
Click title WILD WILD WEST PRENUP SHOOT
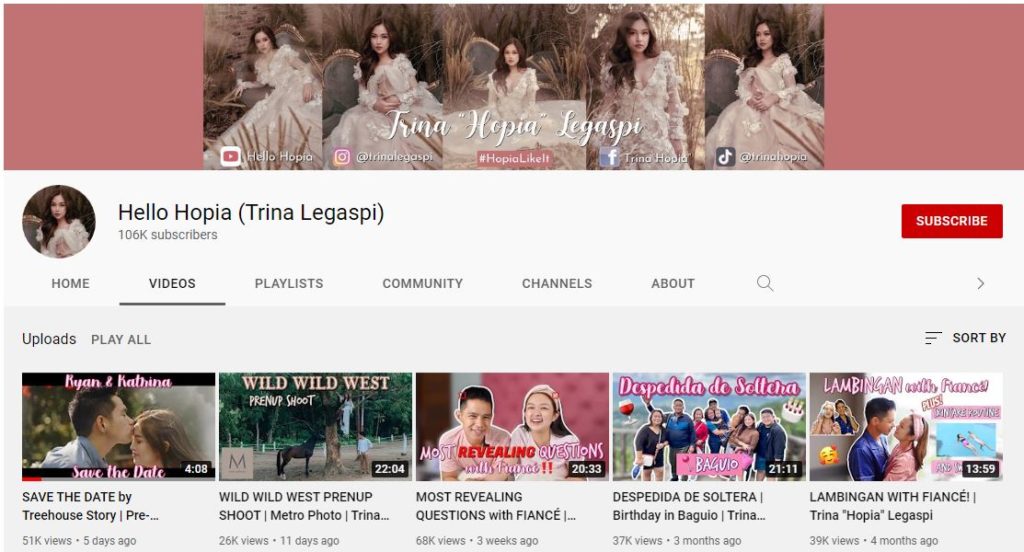[304, 506]
